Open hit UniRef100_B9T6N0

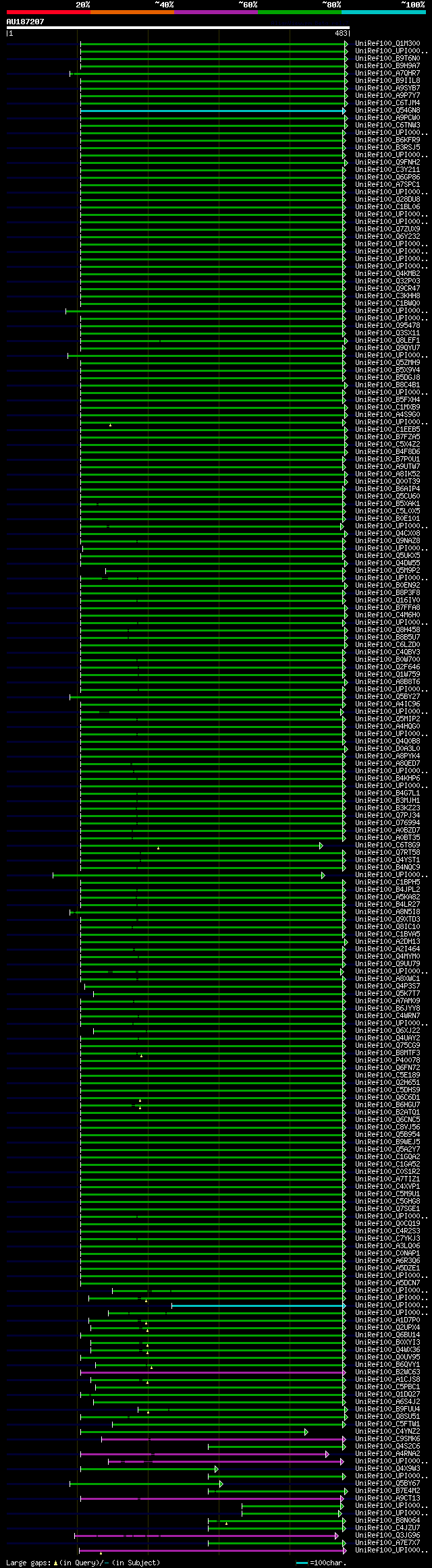pyautogui.click(x=387, y=59)
